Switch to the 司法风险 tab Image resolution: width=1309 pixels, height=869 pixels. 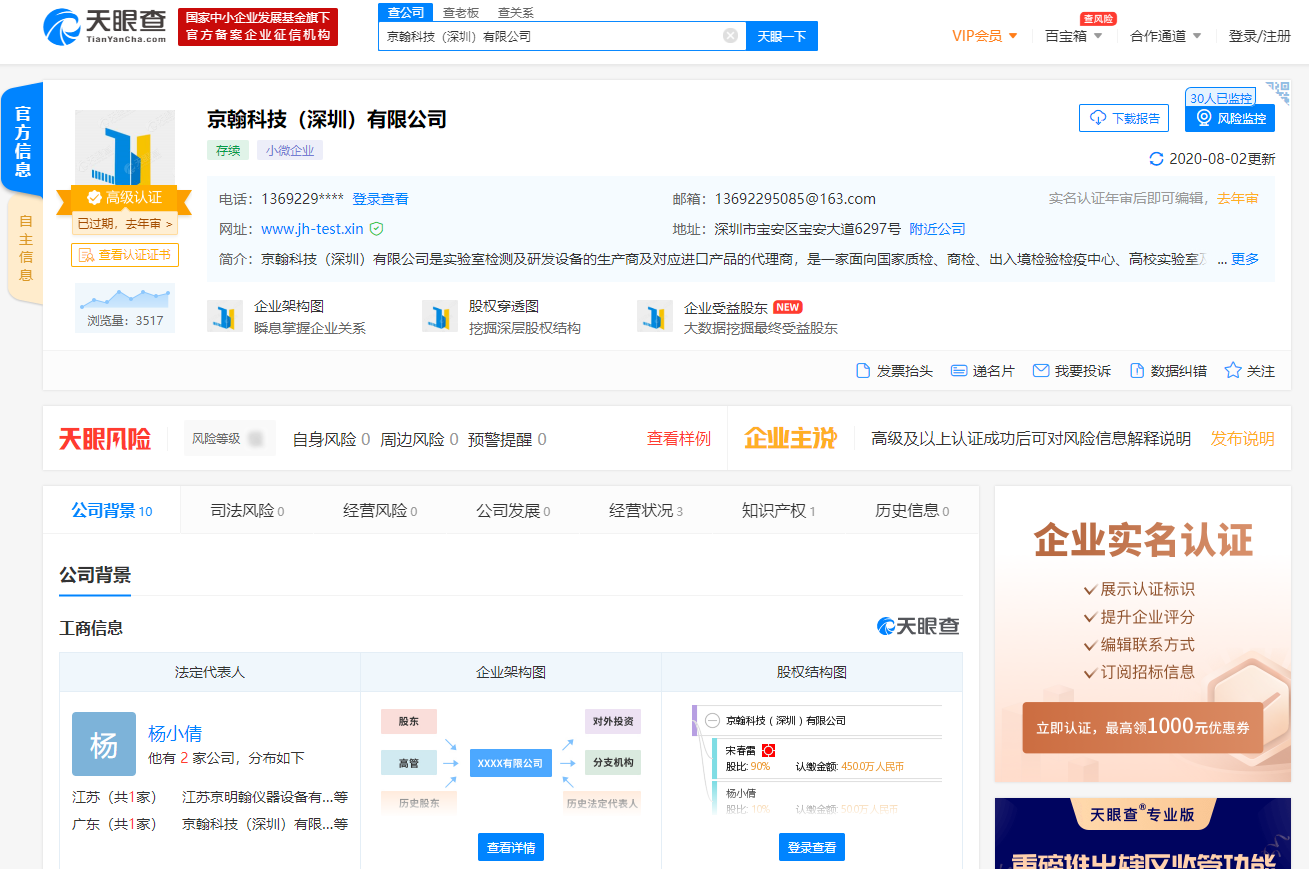pyautogui.click(x=247, y=511)
